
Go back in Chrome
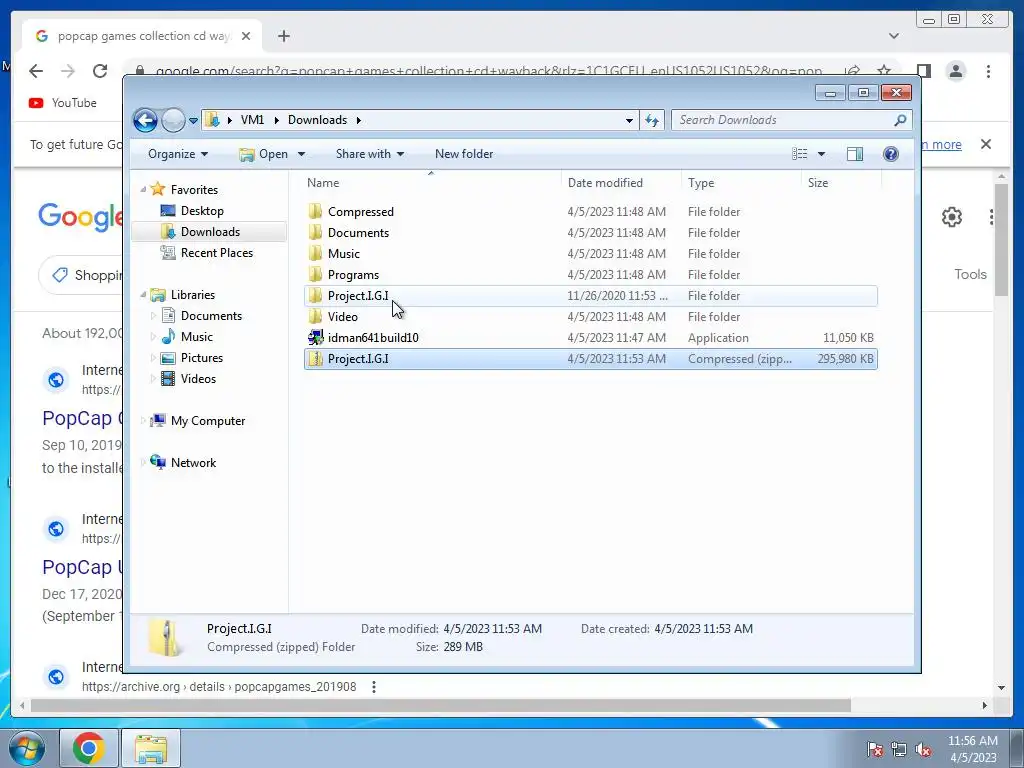tap(36, 71)
